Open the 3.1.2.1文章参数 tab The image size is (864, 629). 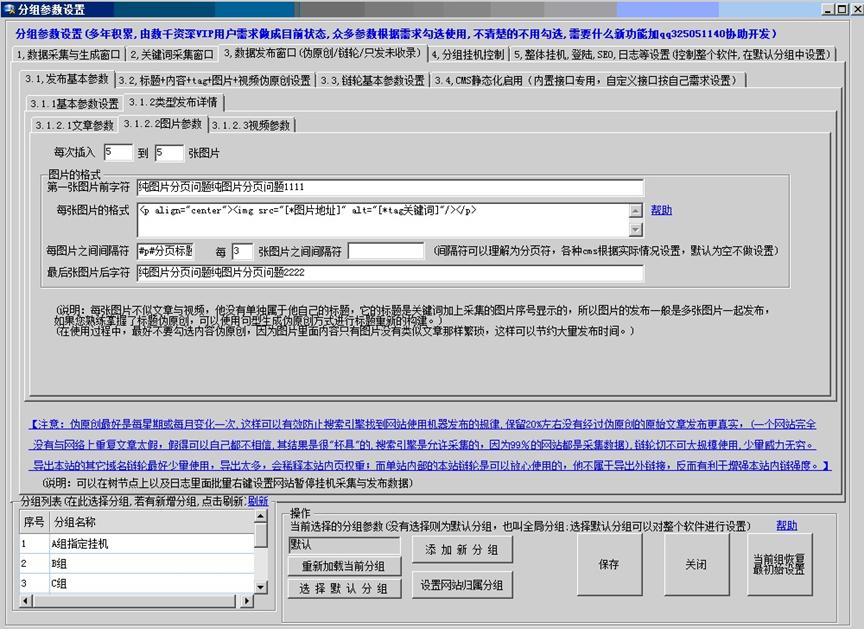(74, 125)
